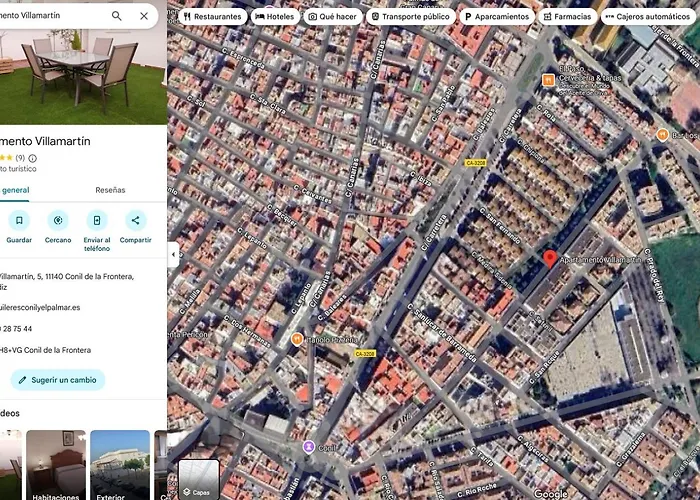Save place with Guardar icon
The width and height of the screenshot is (700, 500).
[x=19, y=221]
